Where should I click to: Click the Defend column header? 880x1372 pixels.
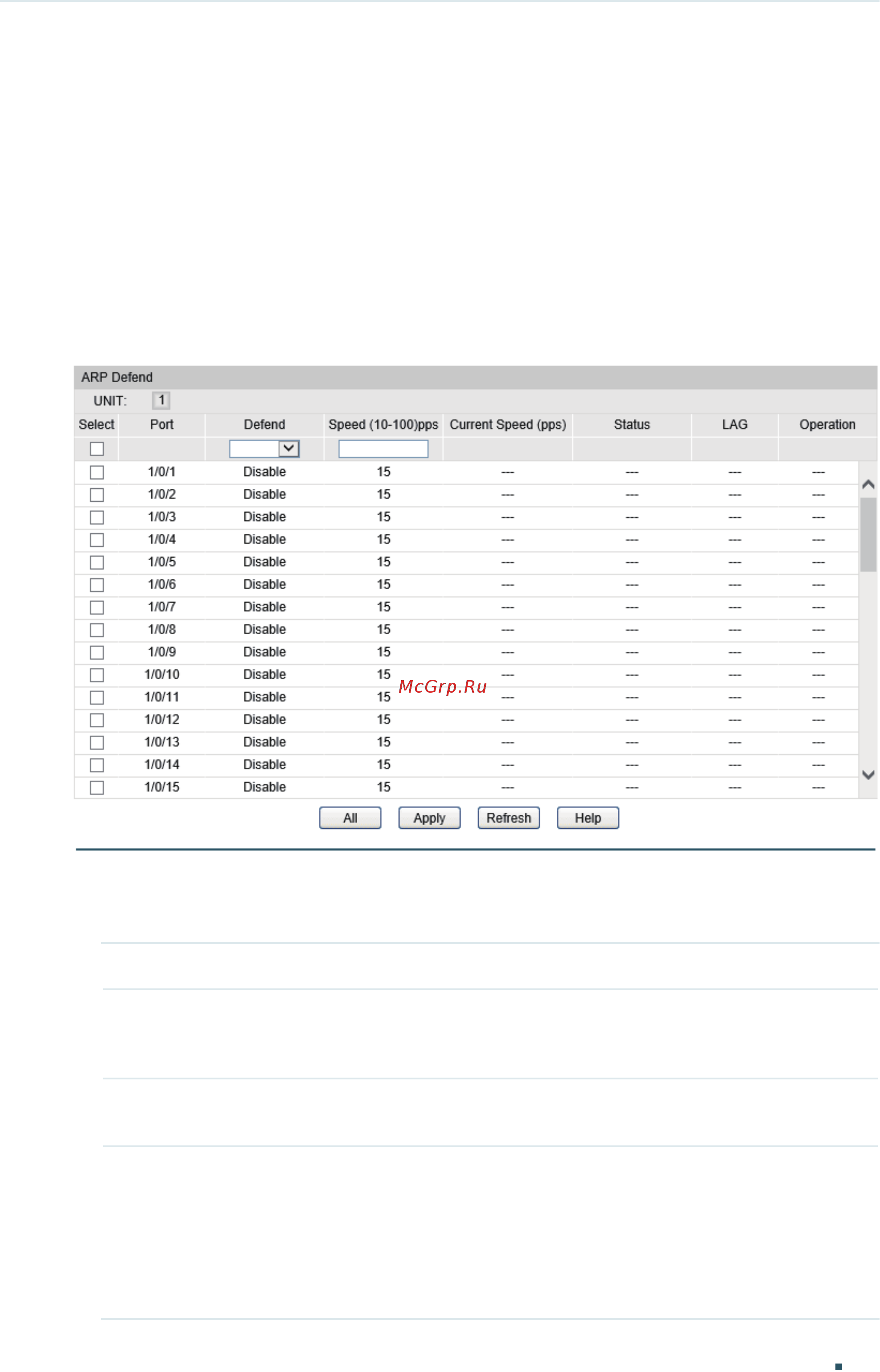point(264,425)
